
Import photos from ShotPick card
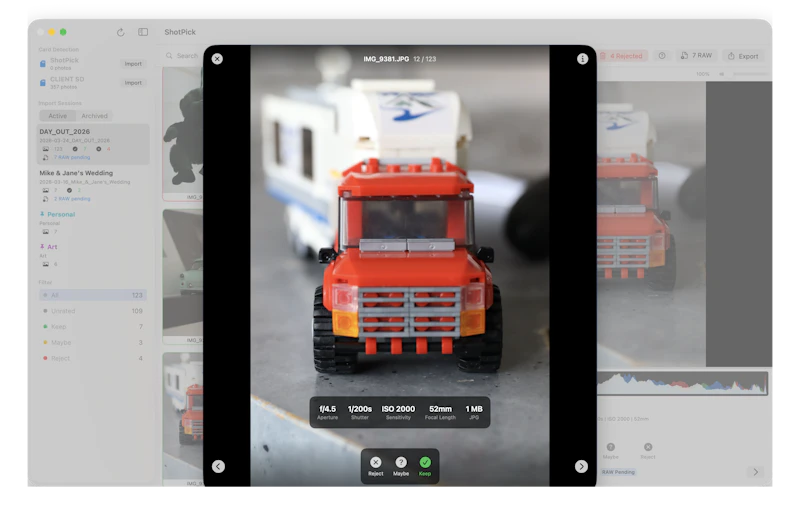click(x=133, y=64)
